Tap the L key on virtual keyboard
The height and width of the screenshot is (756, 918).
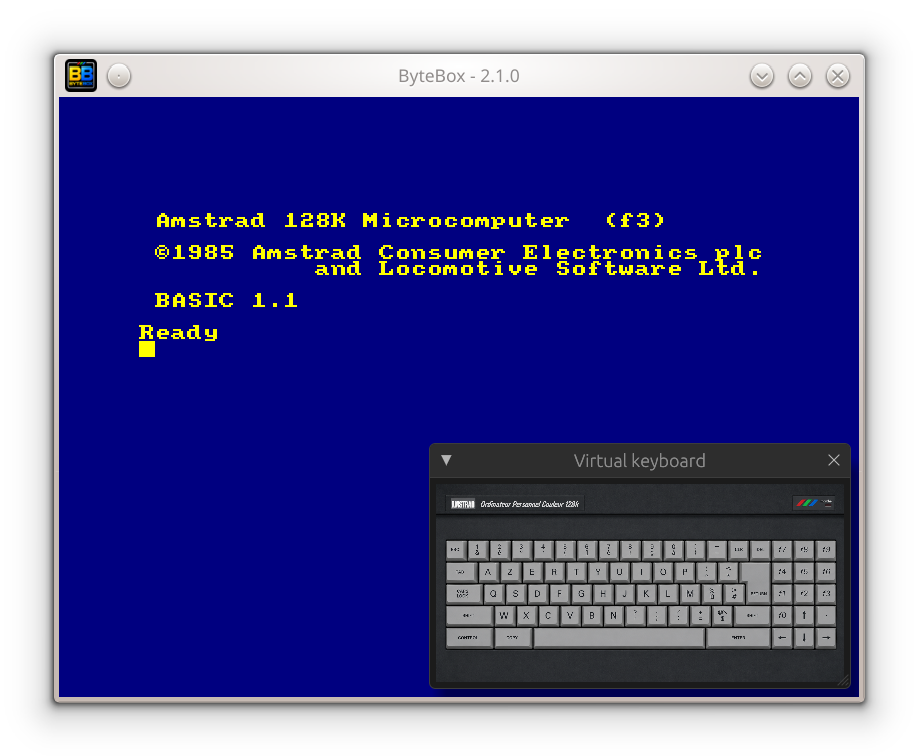click(668, 594)
